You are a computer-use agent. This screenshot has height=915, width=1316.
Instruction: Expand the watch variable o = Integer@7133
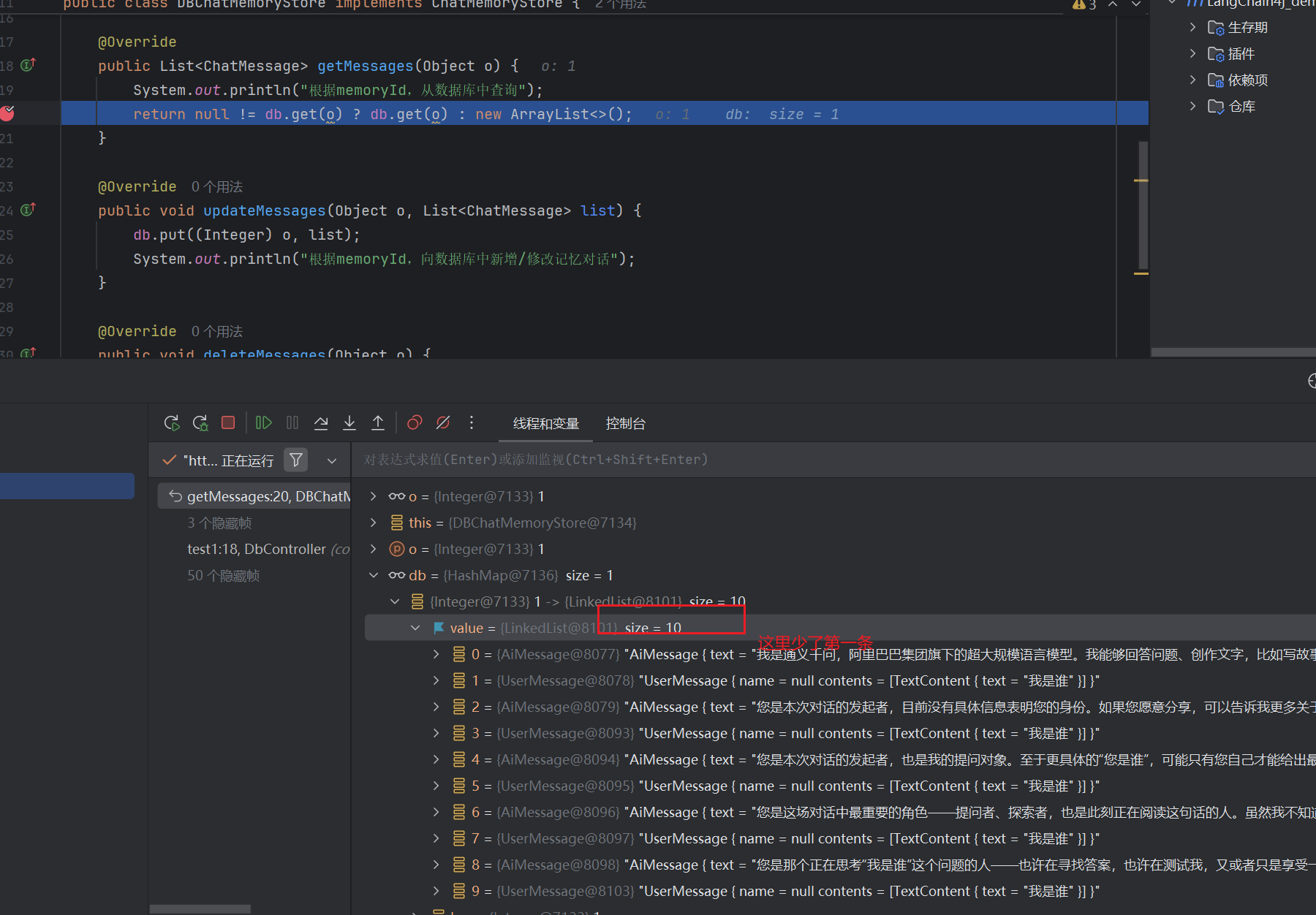coord(373,496)
